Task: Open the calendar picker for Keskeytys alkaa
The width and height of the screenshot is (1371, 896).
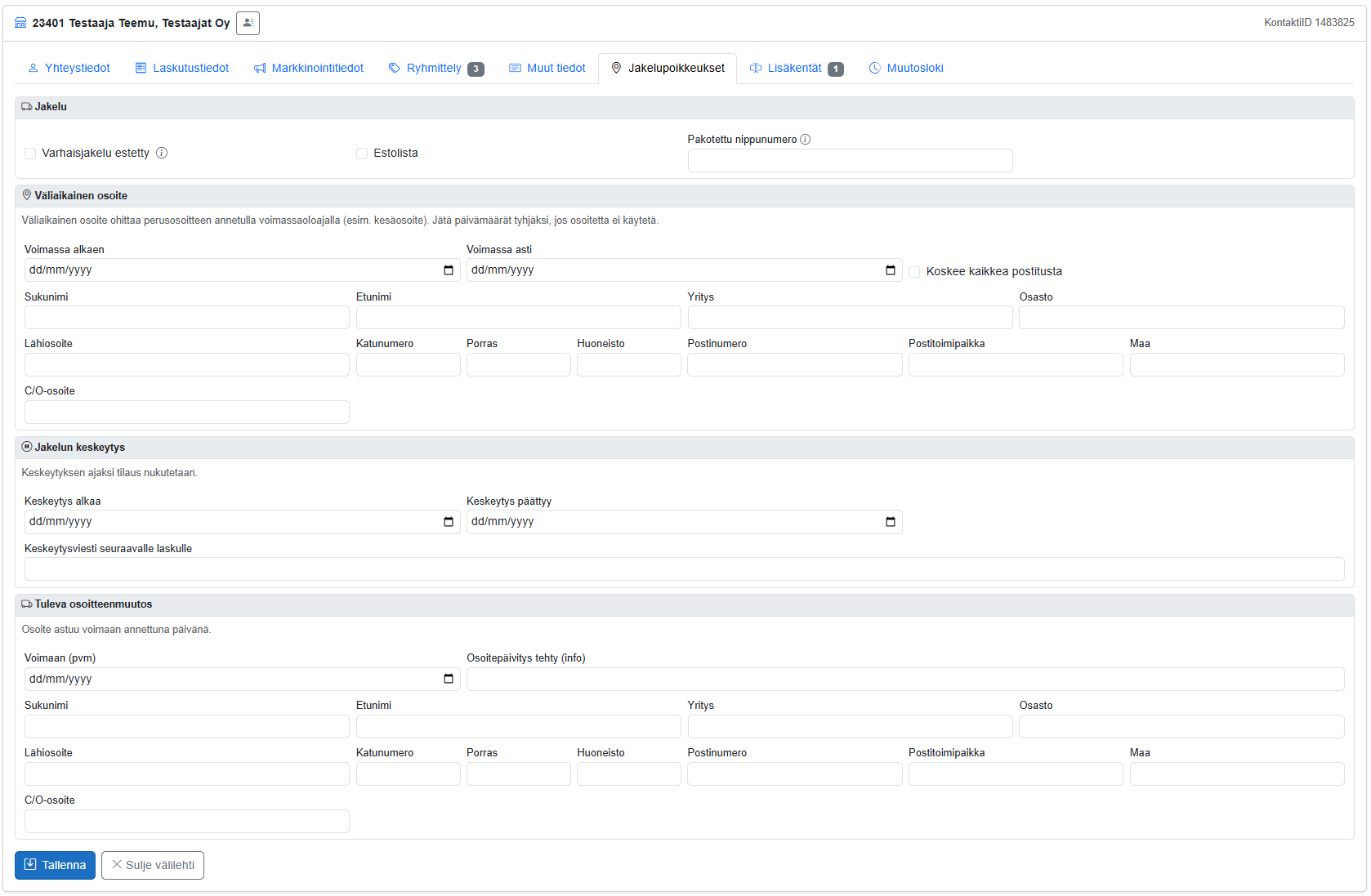Action: 449,522
